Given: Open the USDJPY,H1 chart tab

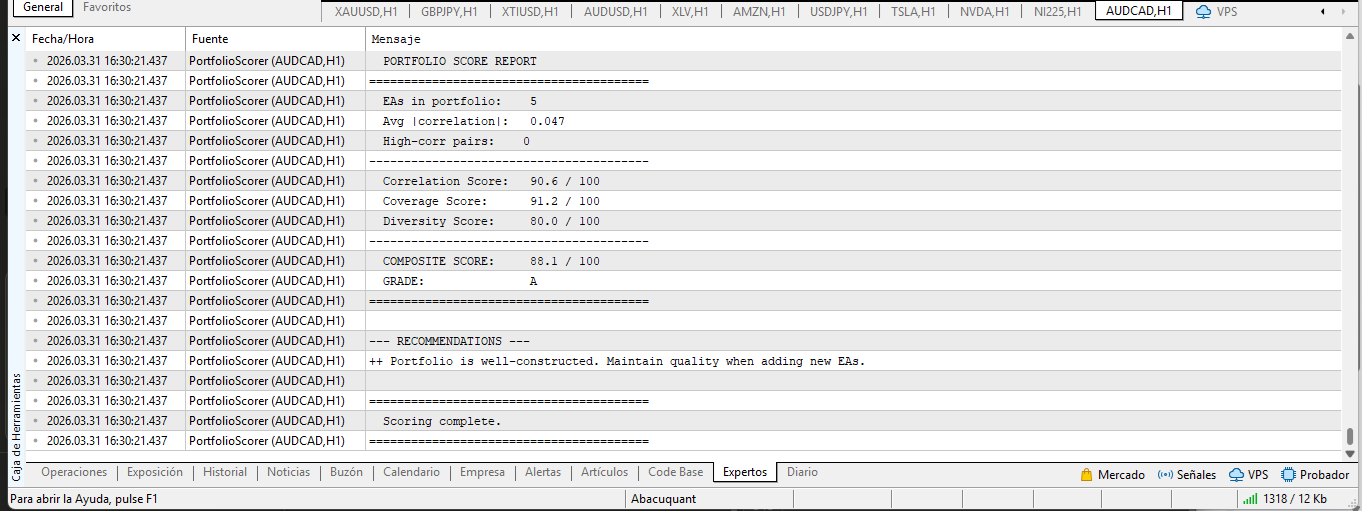Looking at the screenshot, I should 841,12.
